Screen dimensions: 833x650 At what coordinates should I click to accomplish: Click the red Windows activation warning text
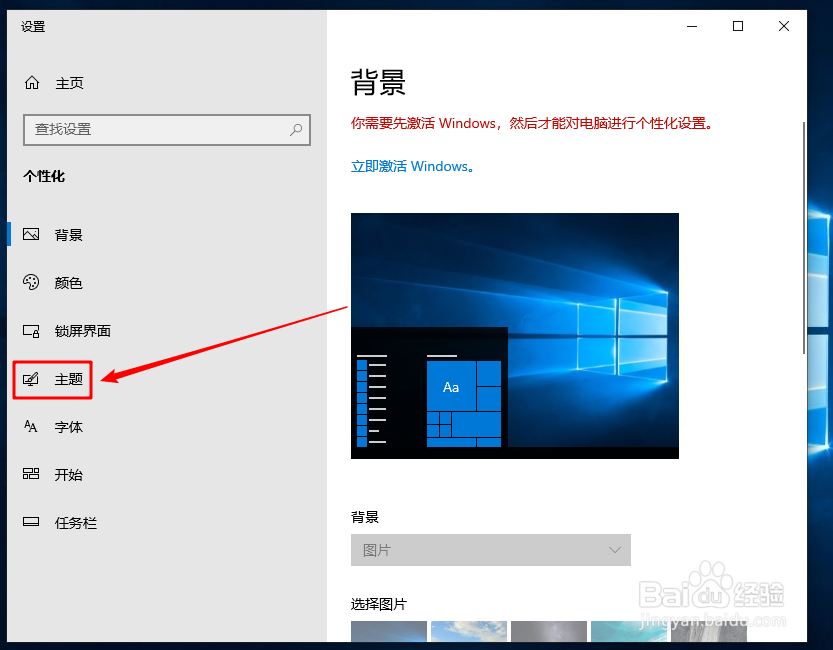[532, 123]
